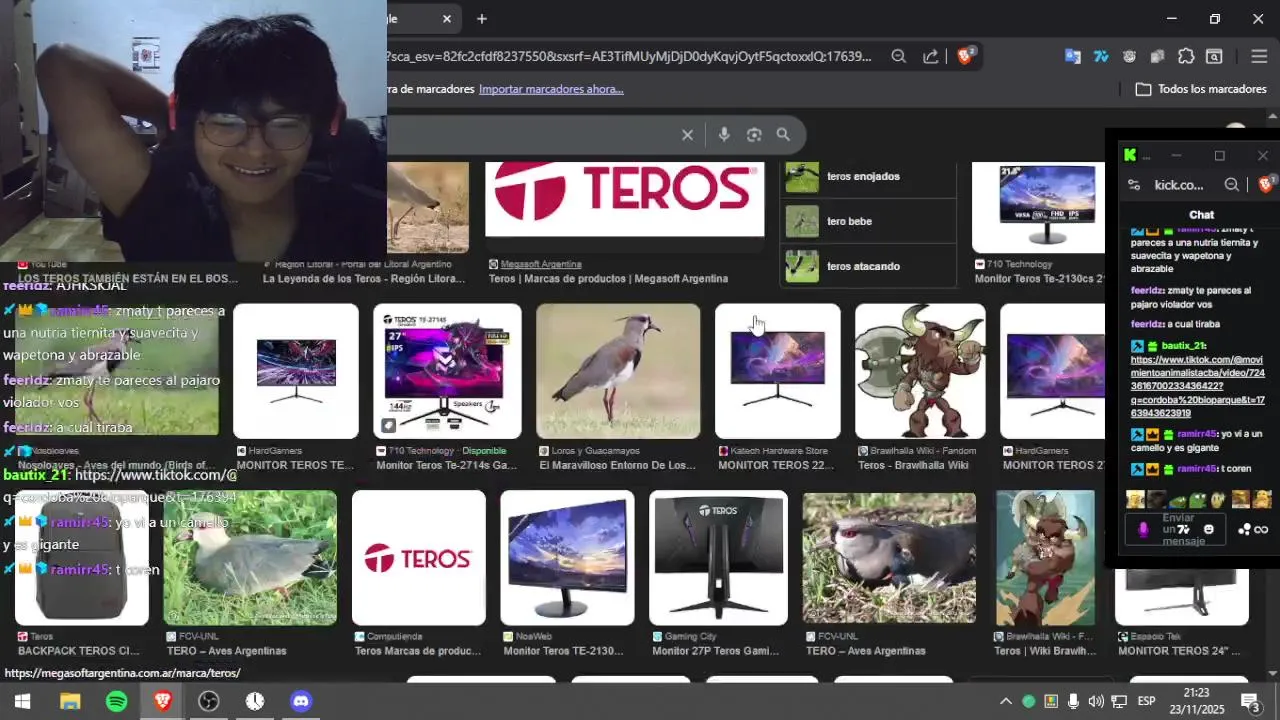Open the Extensions puzzle-piece menu
The width and height of the screenshot is (1280, 720).
point(1186,57)
